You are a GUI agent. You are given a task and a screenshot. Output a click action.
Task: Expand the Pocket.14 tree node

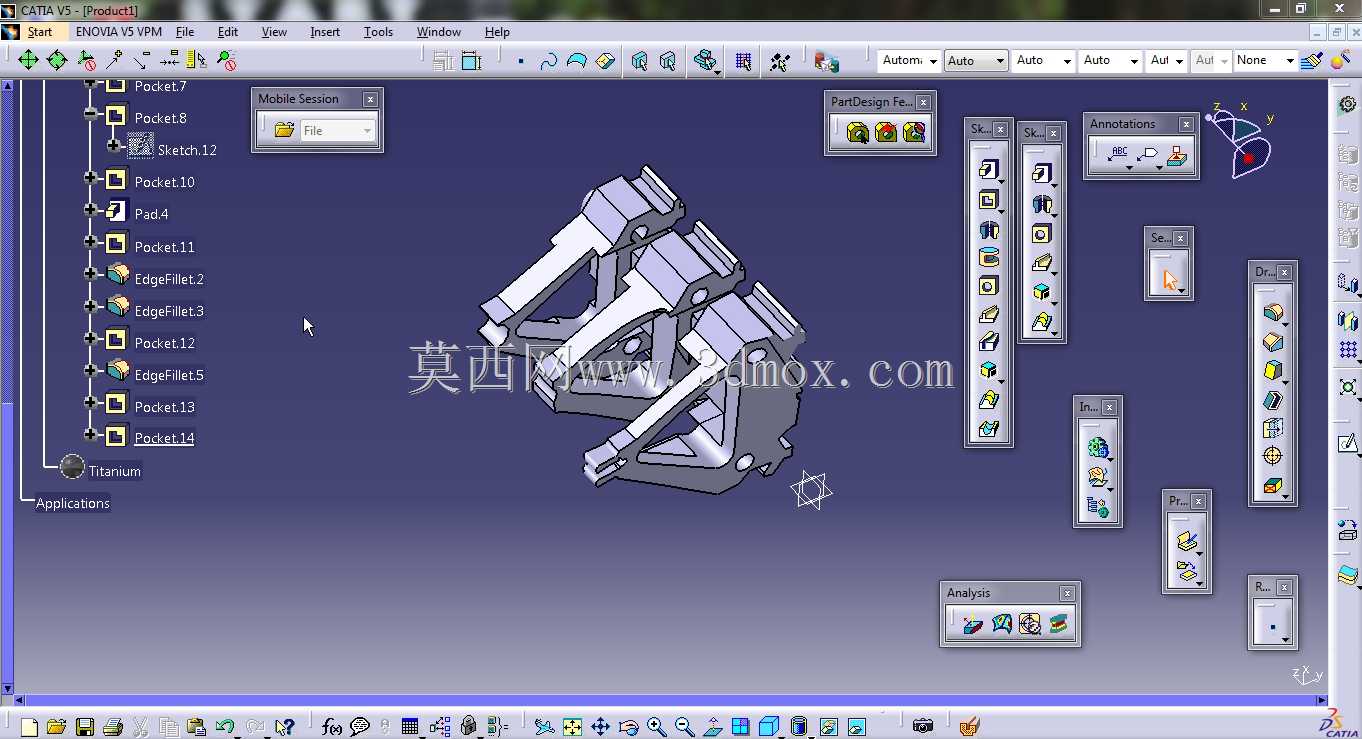(x=91, y=435)
